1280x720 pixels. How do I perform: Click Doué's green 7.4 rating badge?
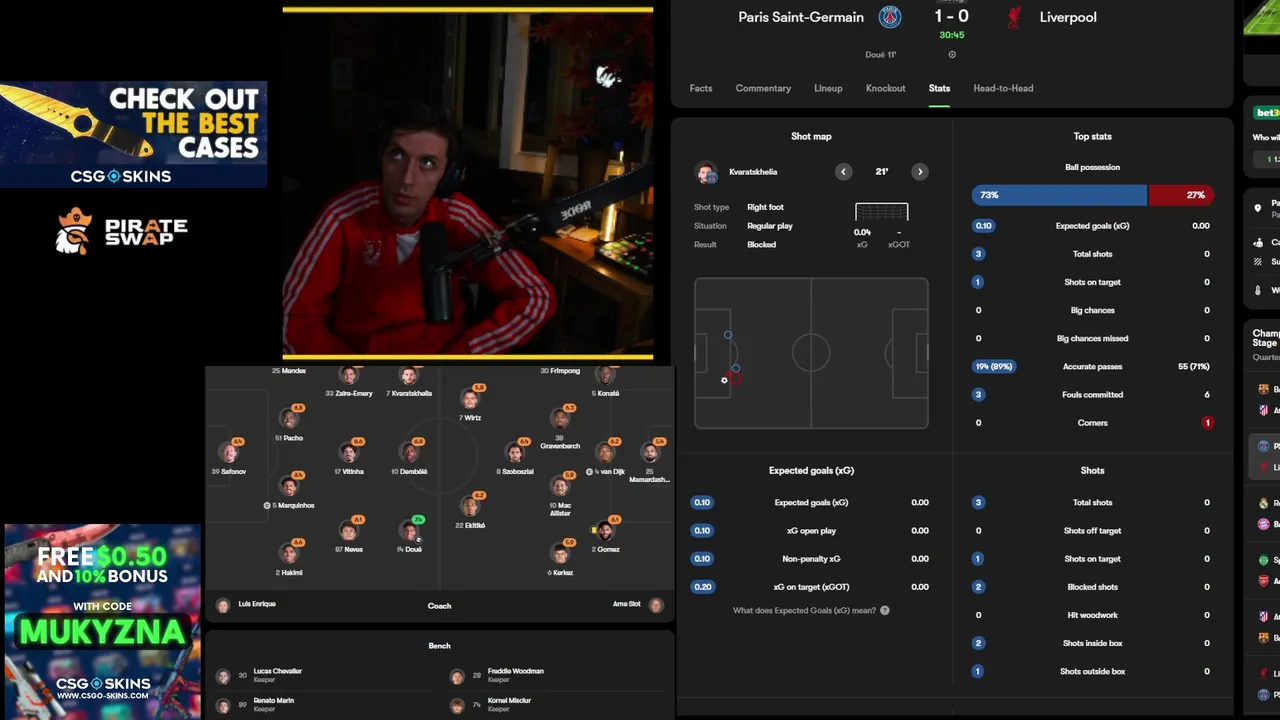(418, 520)
